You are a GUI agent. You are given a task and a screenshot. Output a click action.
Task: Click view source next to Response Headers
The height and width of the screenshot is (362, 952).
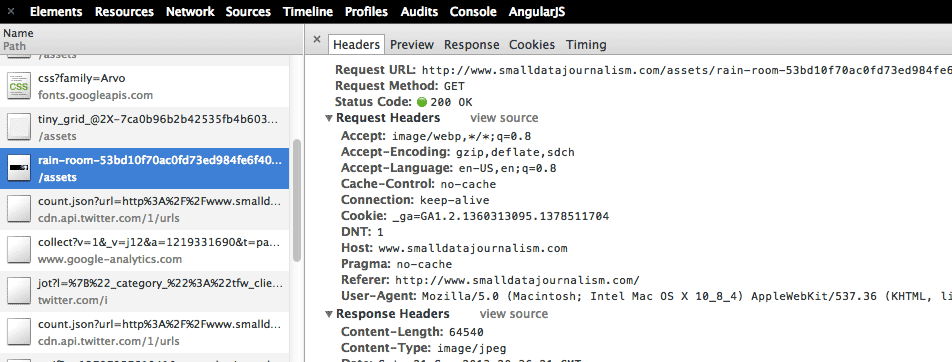pyautogui.click(x=514, y=314)
